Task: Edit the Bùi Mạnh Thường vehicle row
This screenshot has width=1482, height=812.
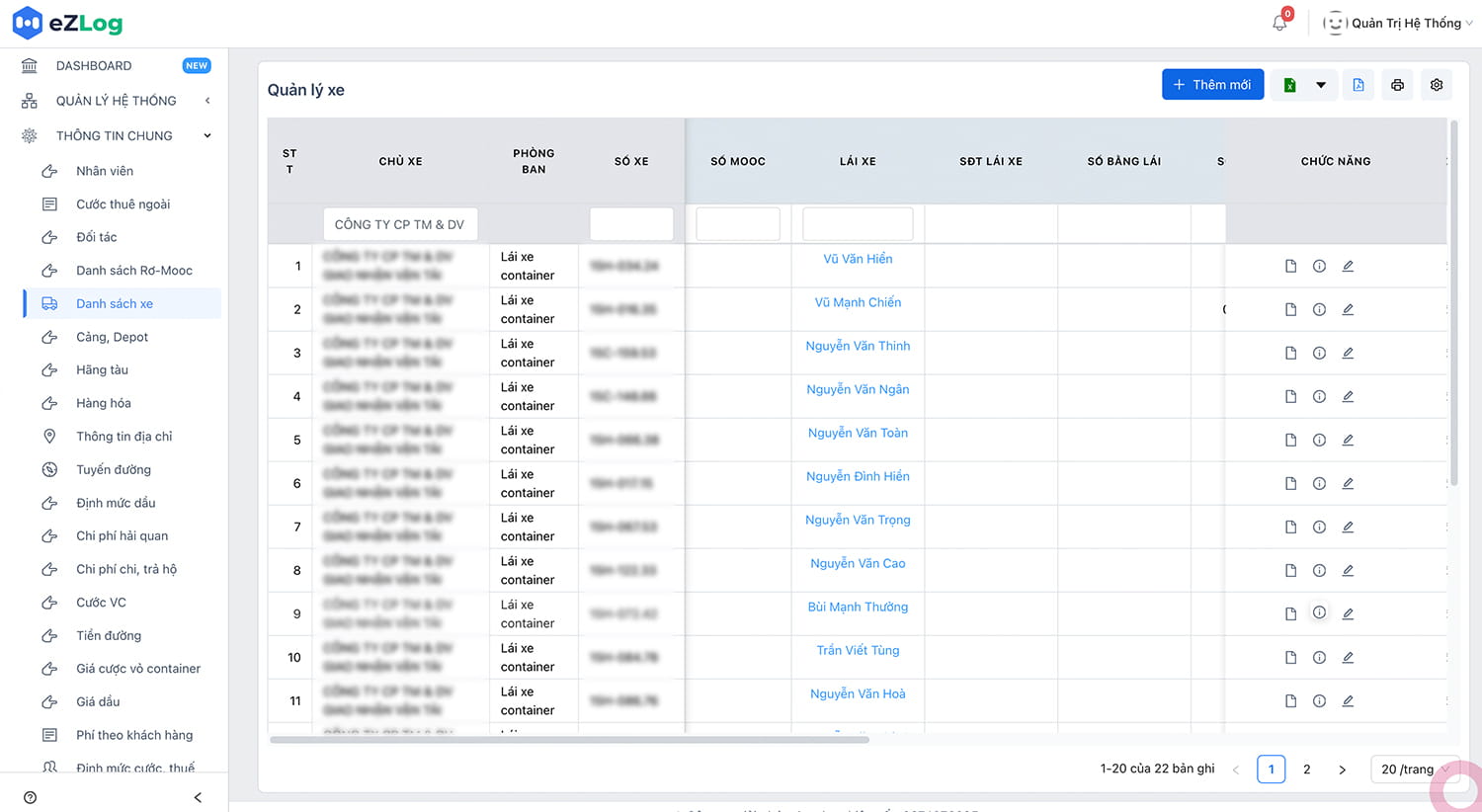Action: click(1348, 613)
